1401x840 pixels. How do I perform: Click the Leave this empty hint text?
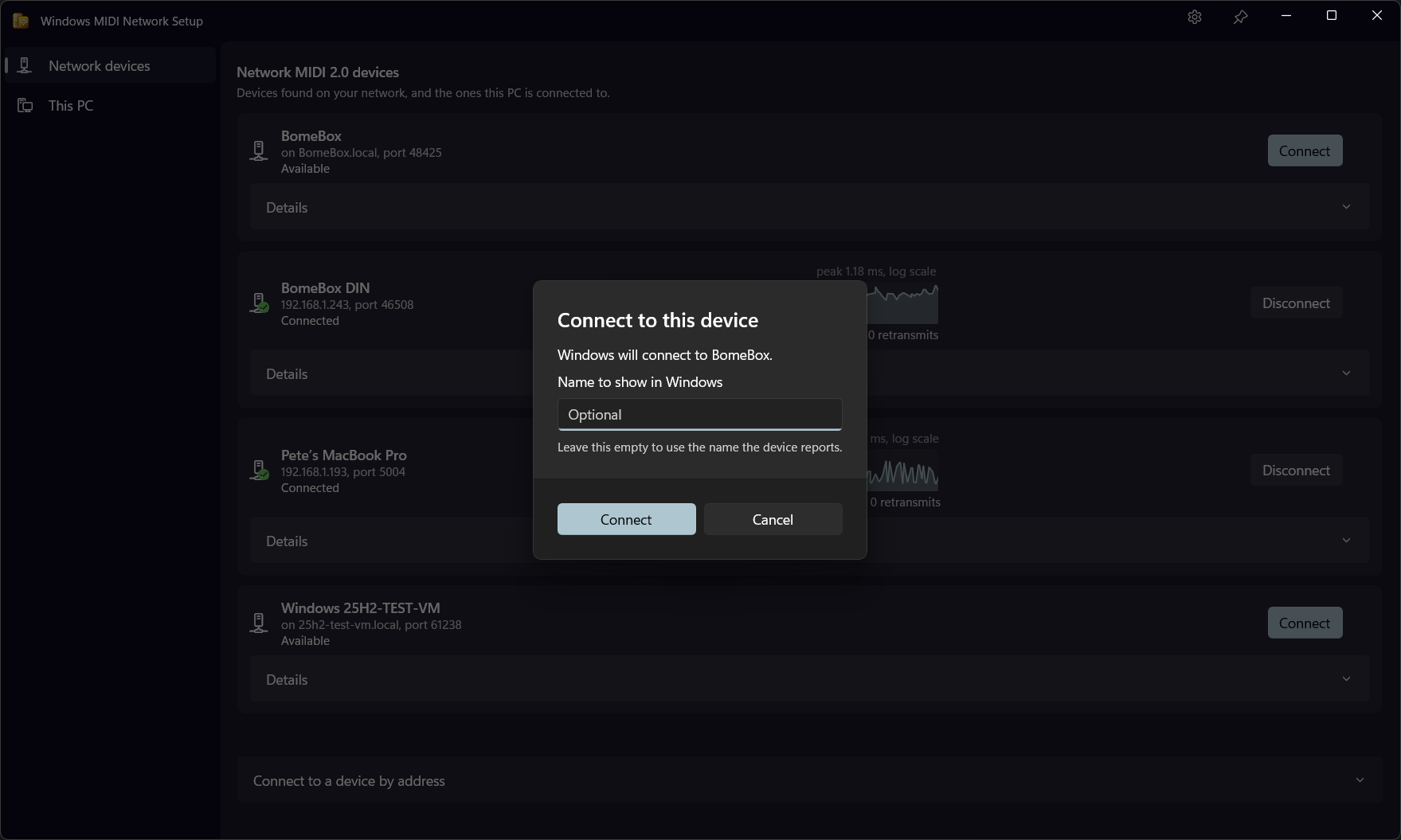[x=699, y=447]
